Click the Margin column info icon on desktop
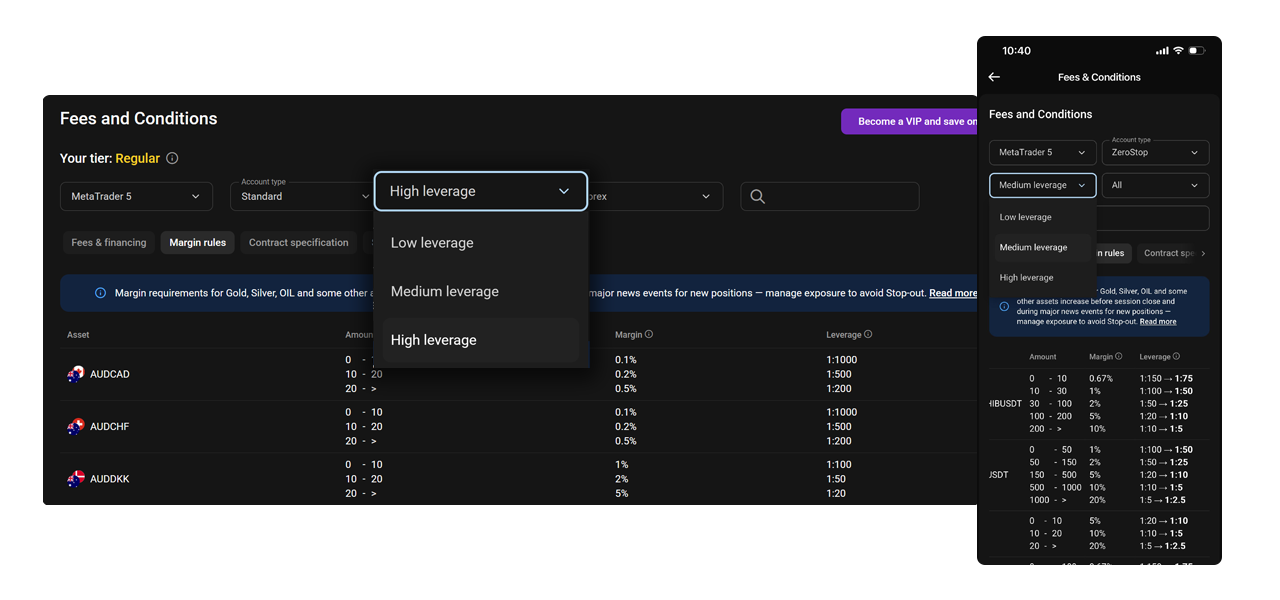Image resolution: width=1280 pixels, height=600 pixels. (x=649, y=335)
